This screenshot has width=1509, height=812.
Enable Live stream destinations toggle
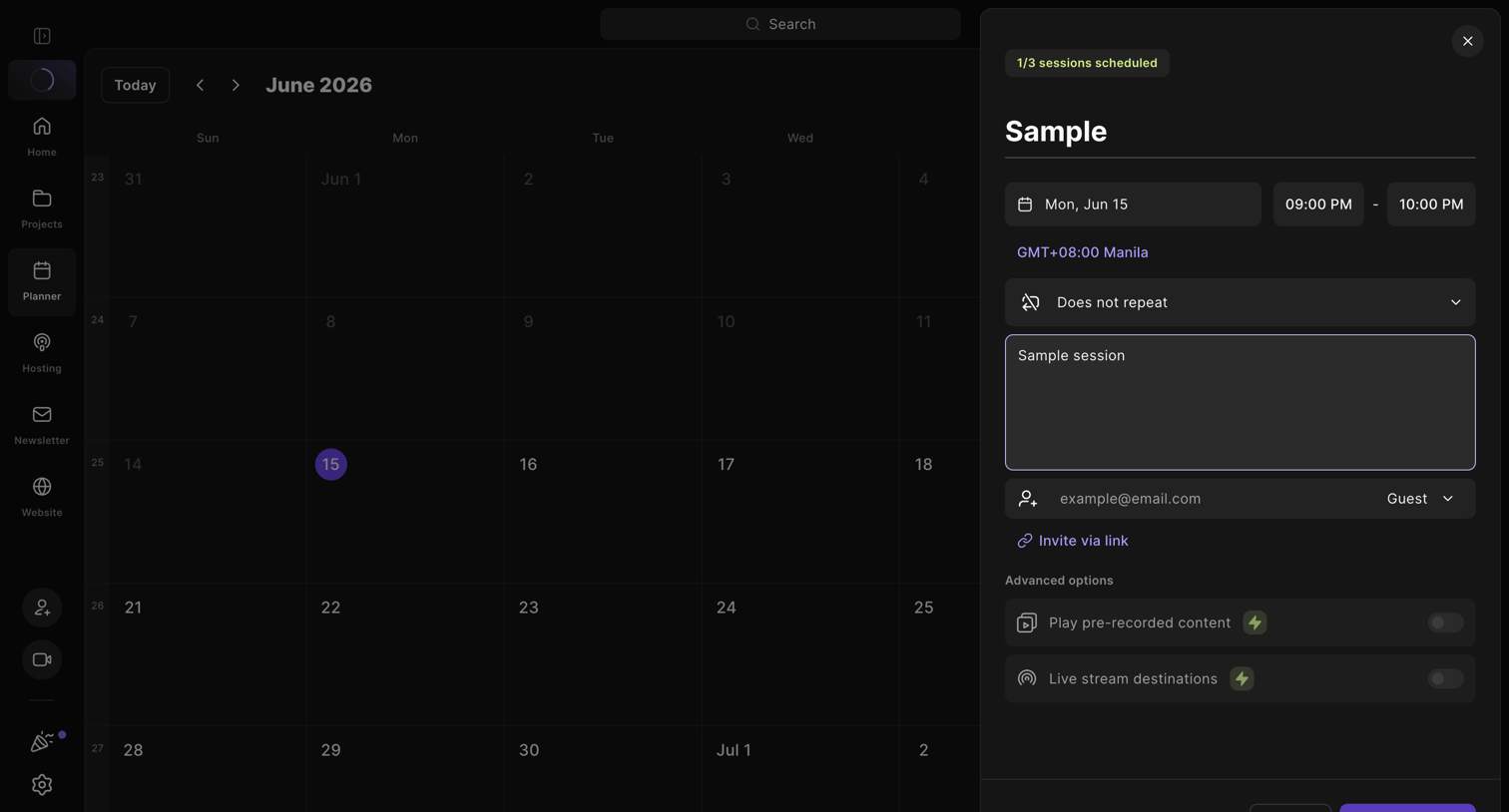[1445, 678]
